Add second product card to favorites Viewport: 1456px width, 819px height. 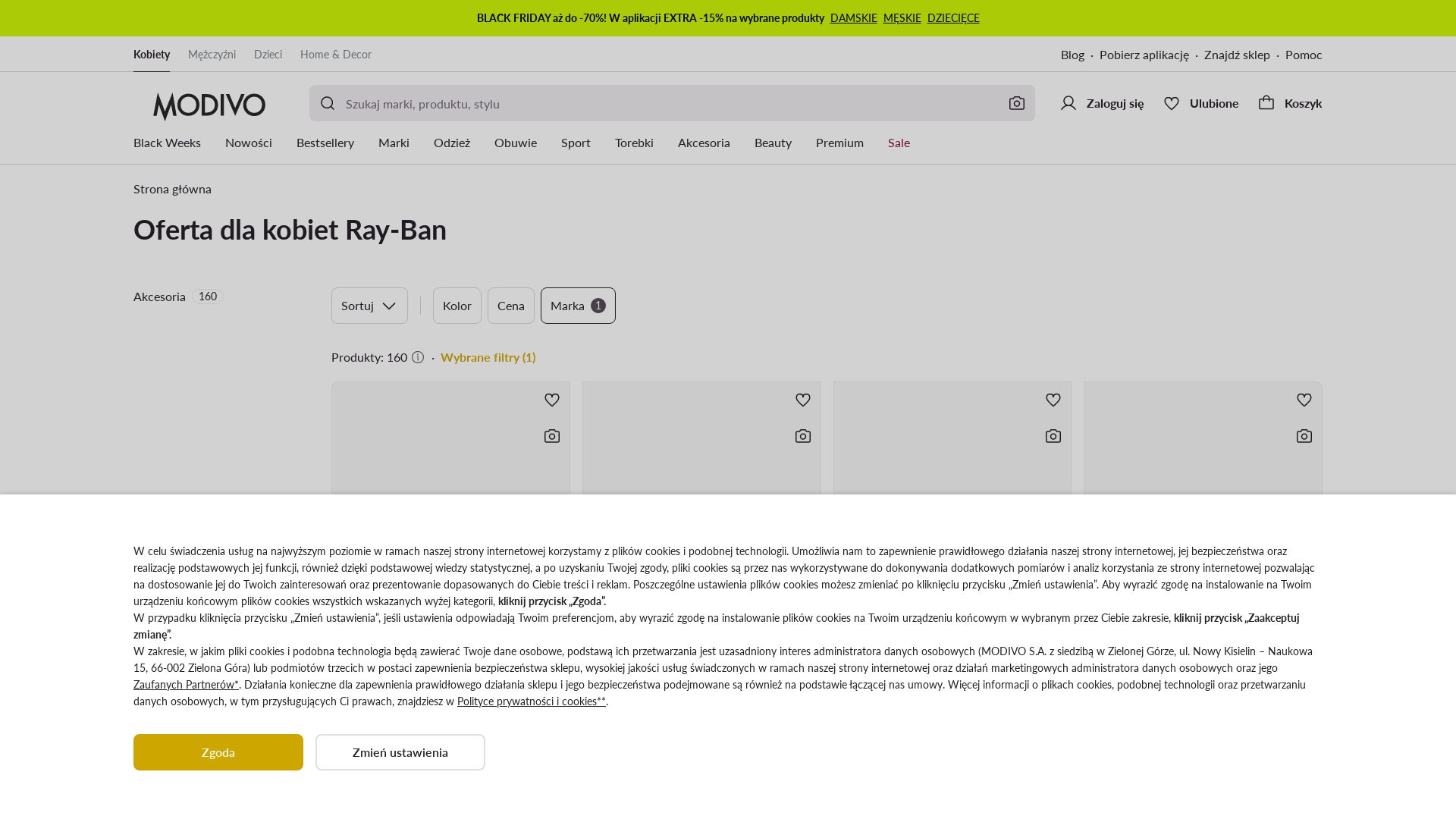click(x=803, y=400)
